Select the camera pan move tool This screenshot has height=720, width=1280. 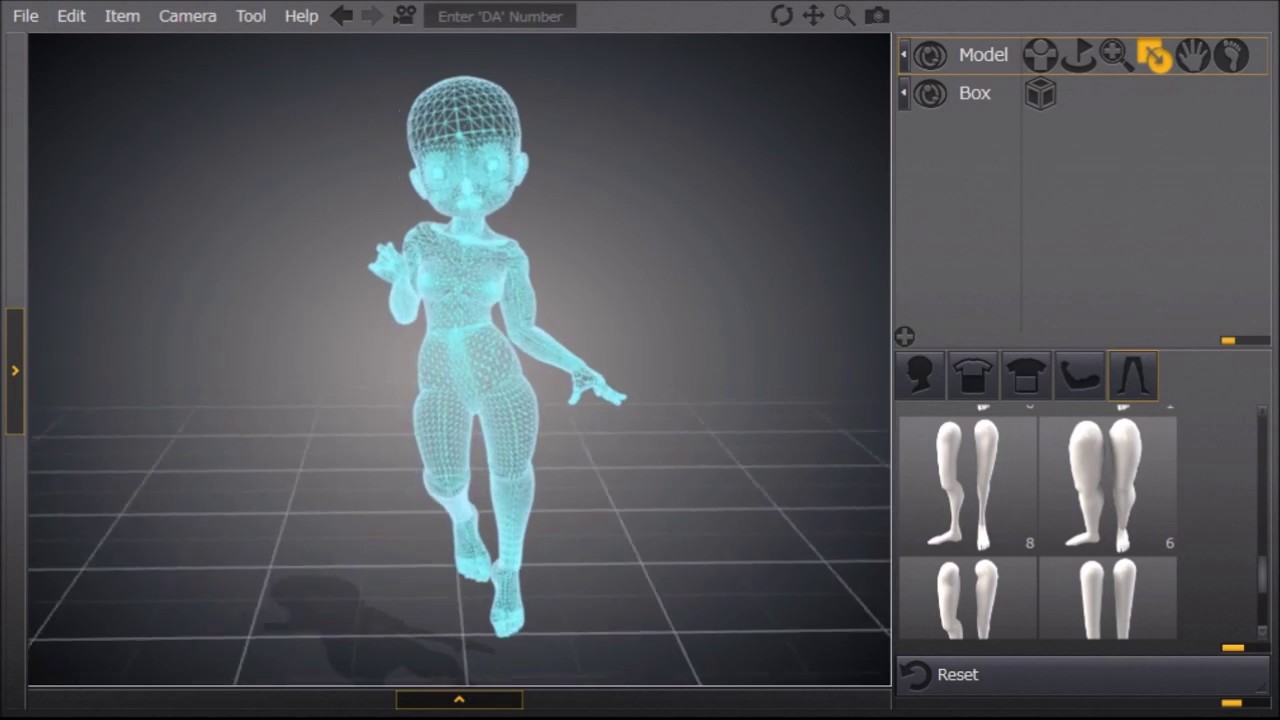point(813,15)
